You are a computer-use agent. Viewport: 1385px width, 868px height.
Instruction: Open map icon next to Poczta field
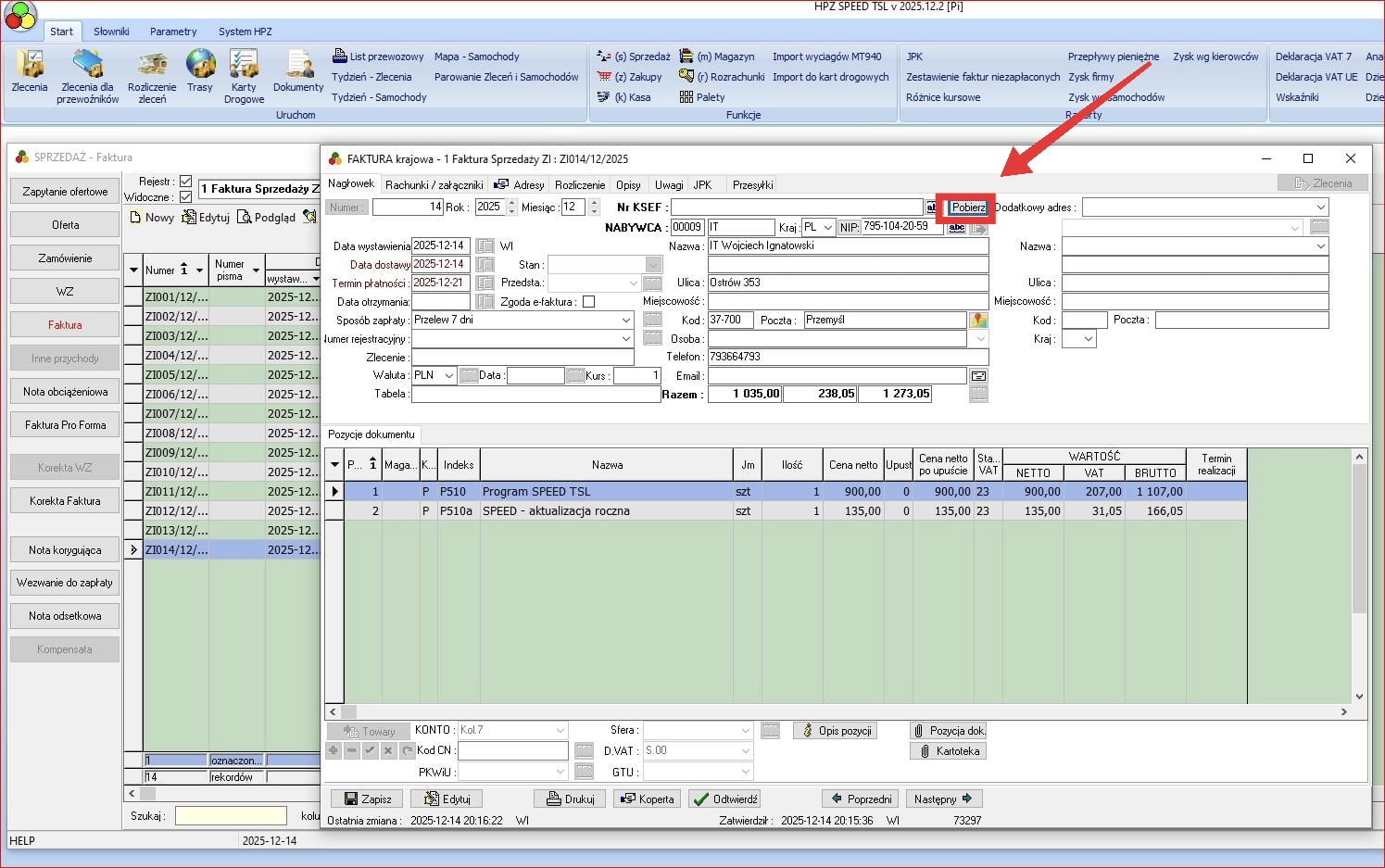coord(978,320)
